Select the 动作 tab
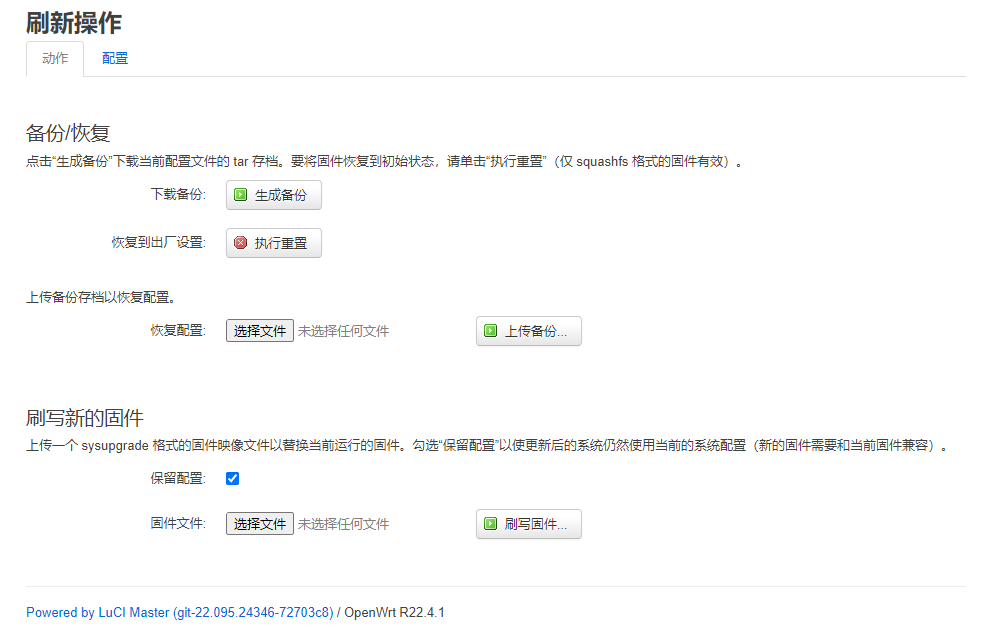This screenshot has height=635, width=1003. click(x=54, y=59)
